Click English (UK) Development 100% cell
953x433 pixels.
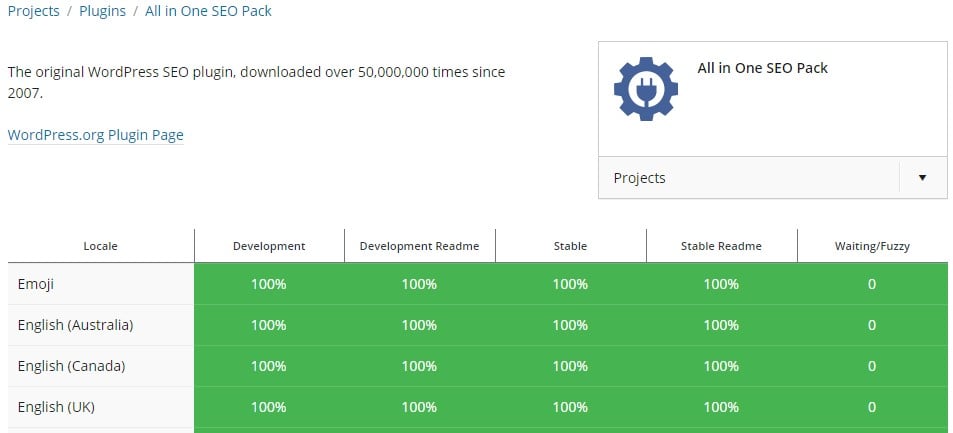click(269, 407)
